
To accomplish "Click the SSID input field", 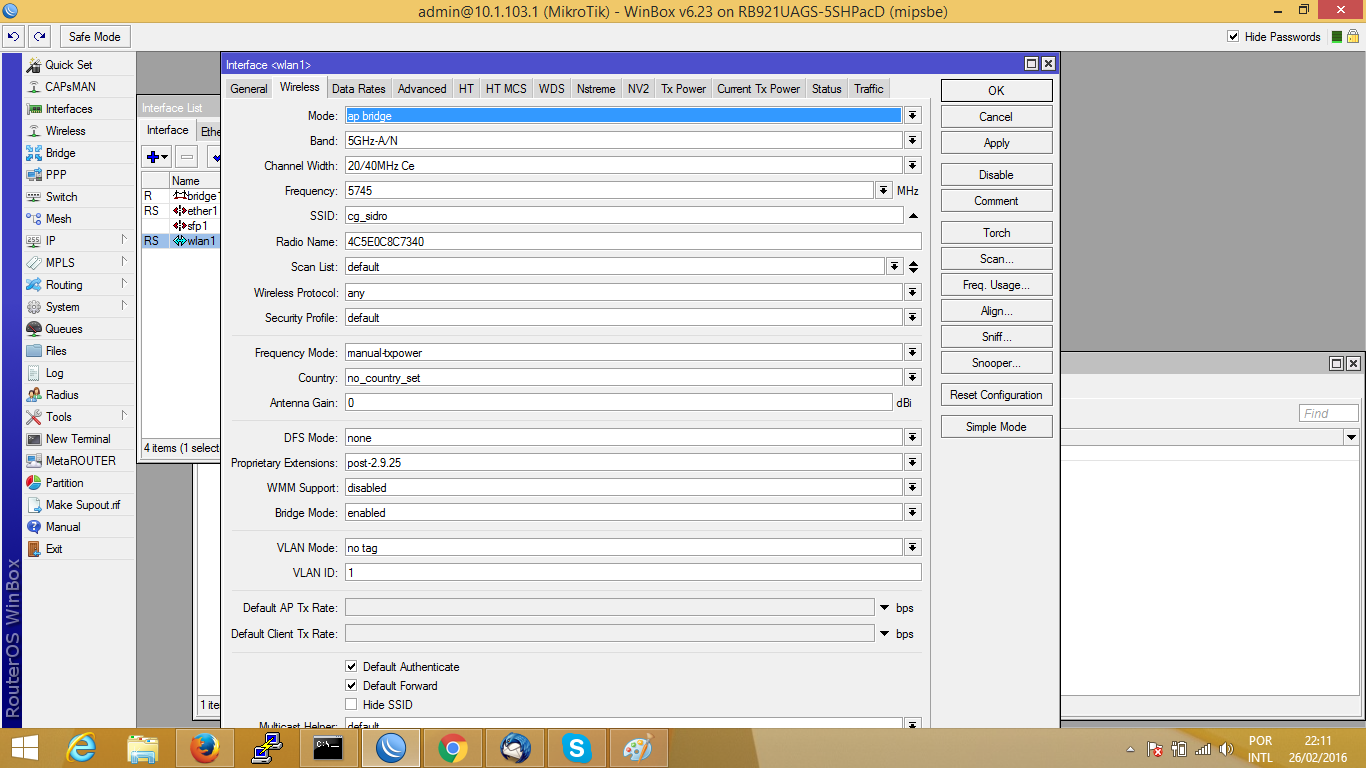I will point(624,216).
